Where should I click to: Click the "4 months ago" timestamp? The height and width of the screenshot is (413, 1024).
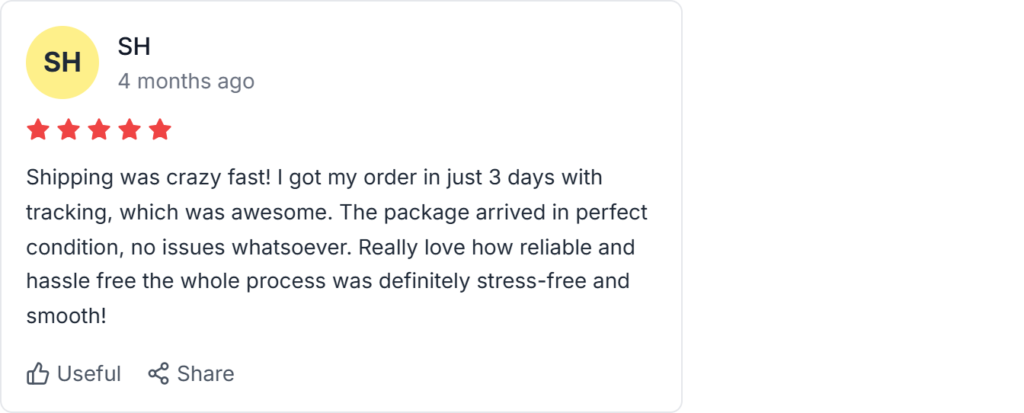pyautogui.click(x=186, y=81)
